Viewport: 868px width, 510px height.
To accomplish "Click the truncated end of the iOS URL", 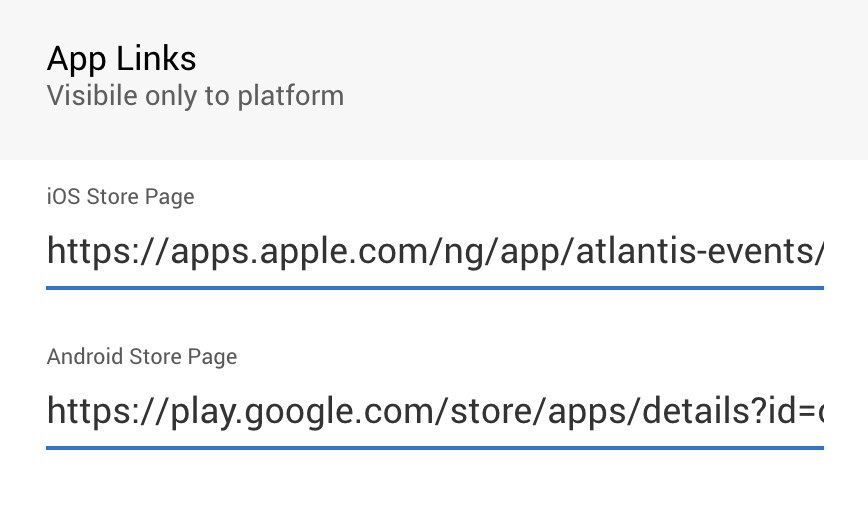I will pos(818,252).
